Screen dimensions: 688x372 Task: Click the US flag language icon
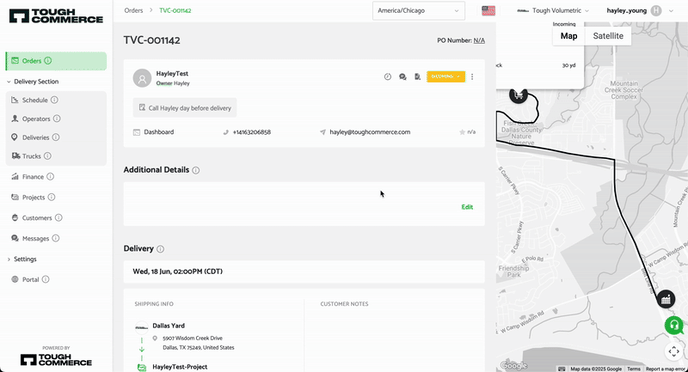488,11
